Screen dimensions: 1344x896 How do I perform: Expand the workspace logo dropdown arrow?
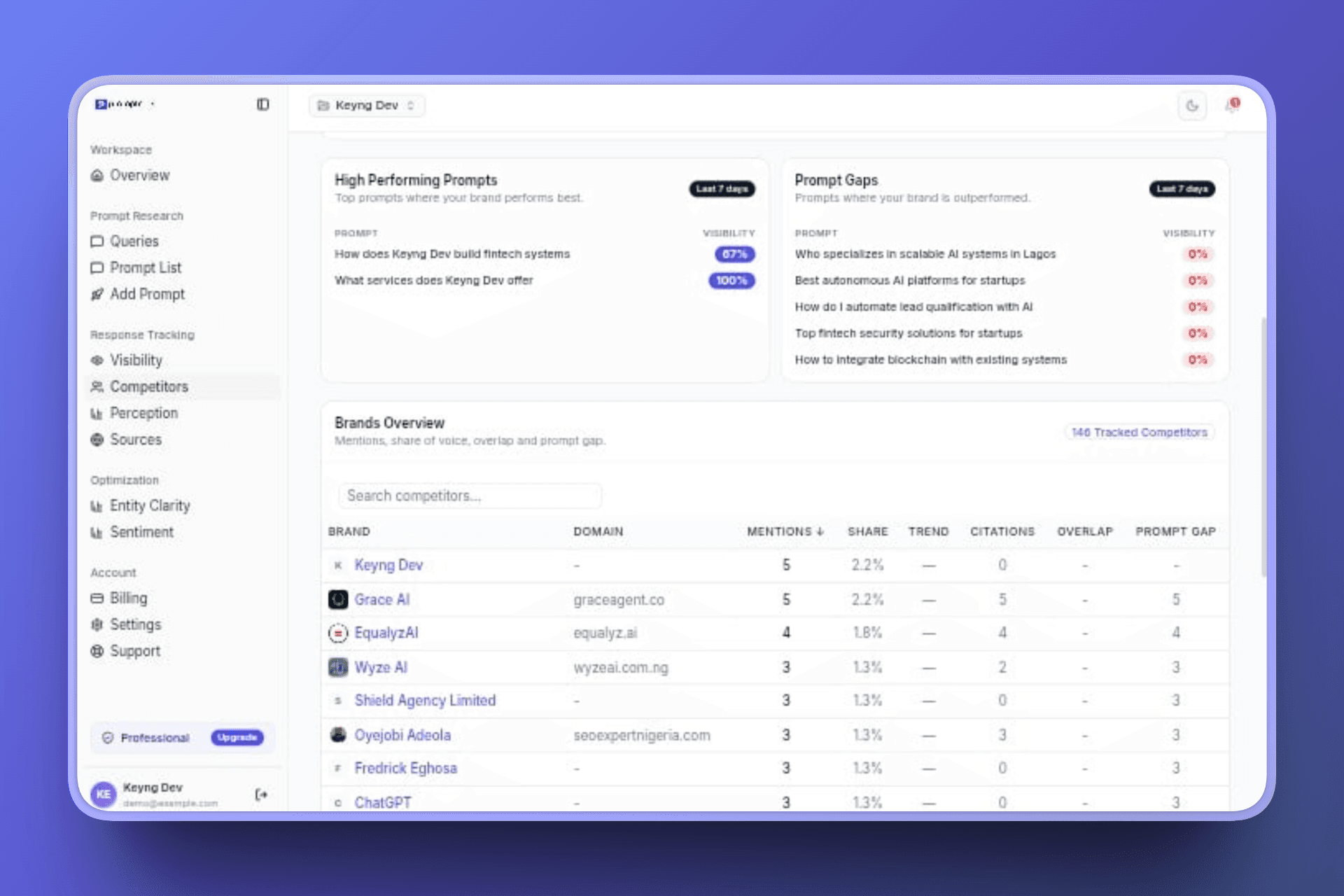(x=153, y=104)
